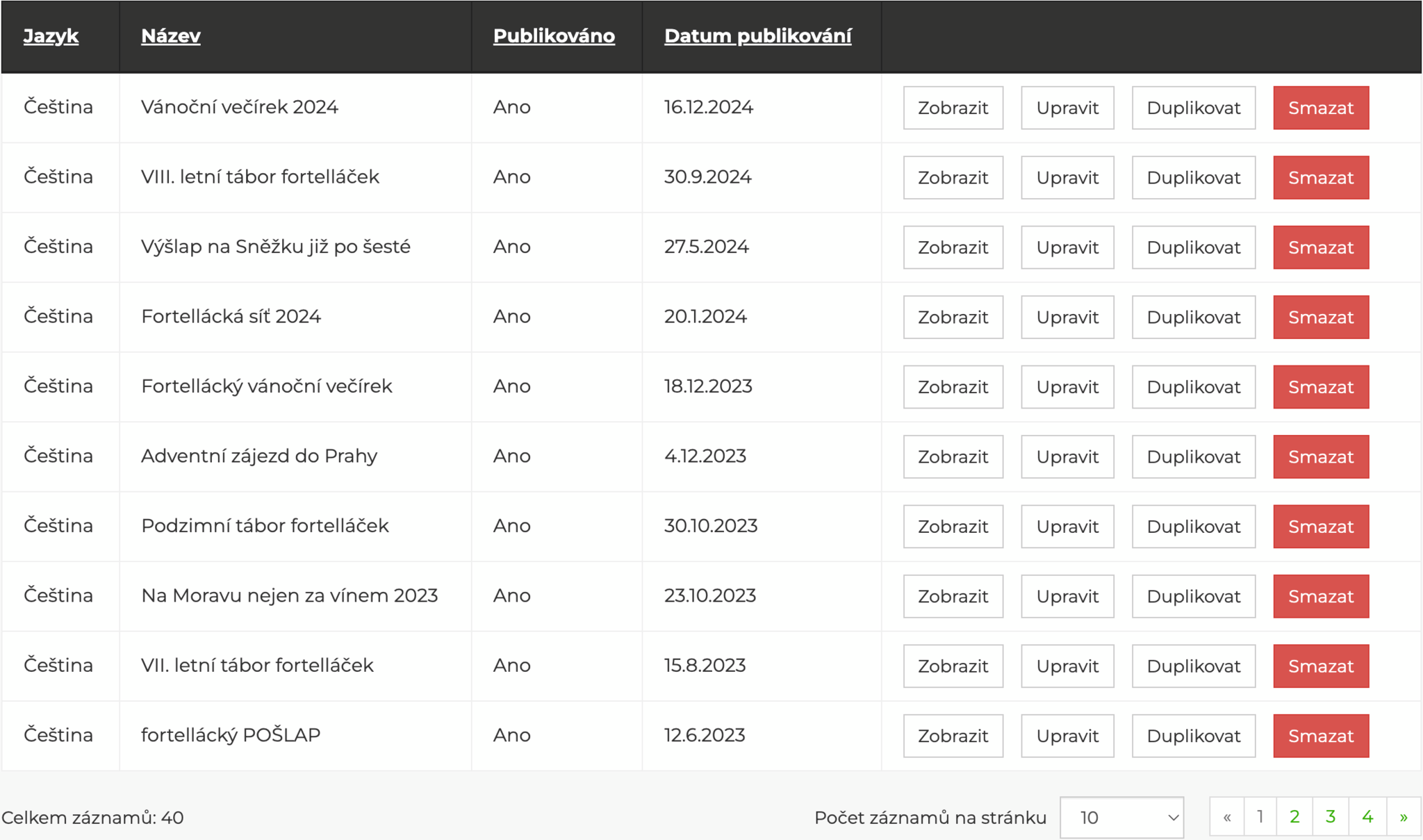
Task: Upravit Fortellácký vánoční večírek
Action: point(1067,387)
